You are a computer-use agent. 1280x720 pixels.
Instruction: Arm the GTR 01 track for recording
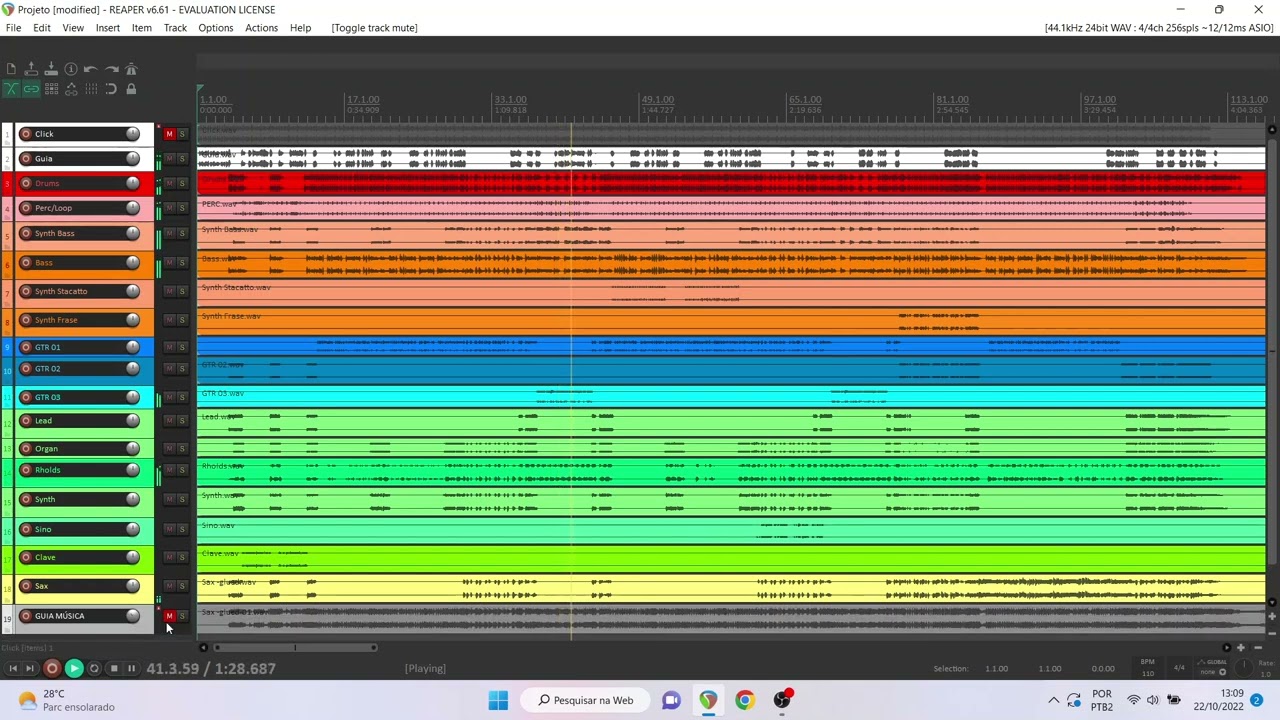coord(26,347)
